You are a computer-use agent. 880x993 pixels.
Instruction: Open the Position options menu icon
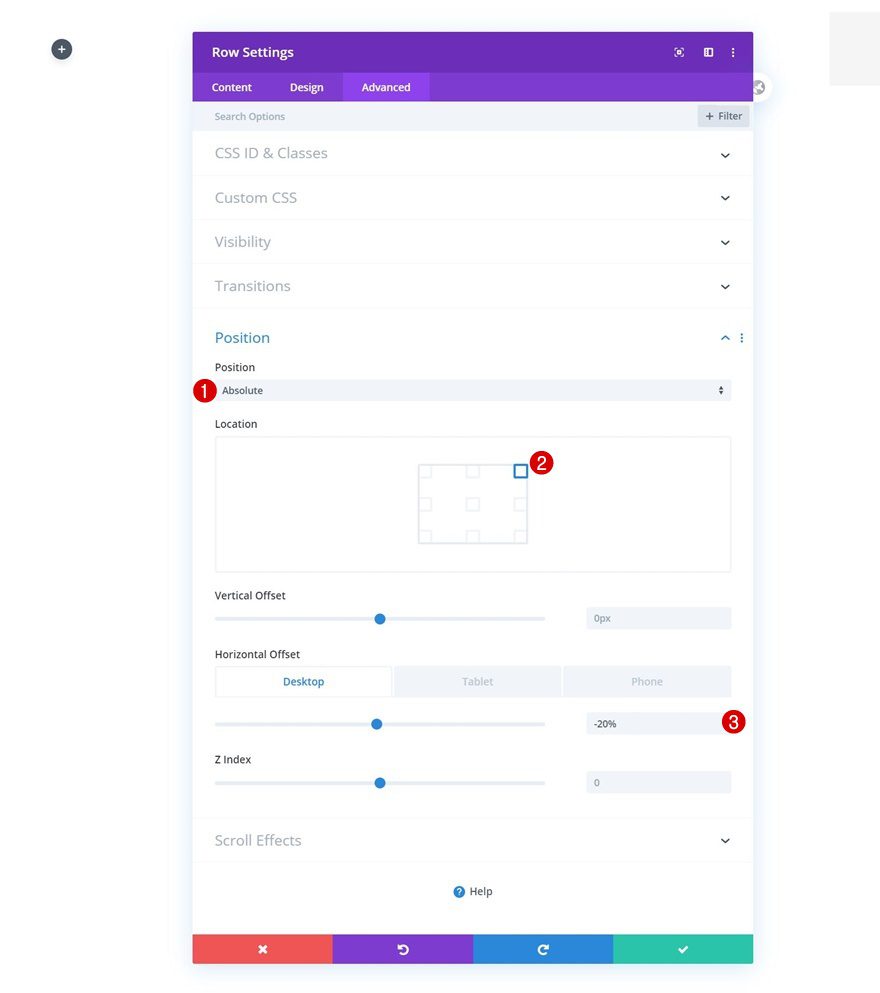[x=741, y=338]
